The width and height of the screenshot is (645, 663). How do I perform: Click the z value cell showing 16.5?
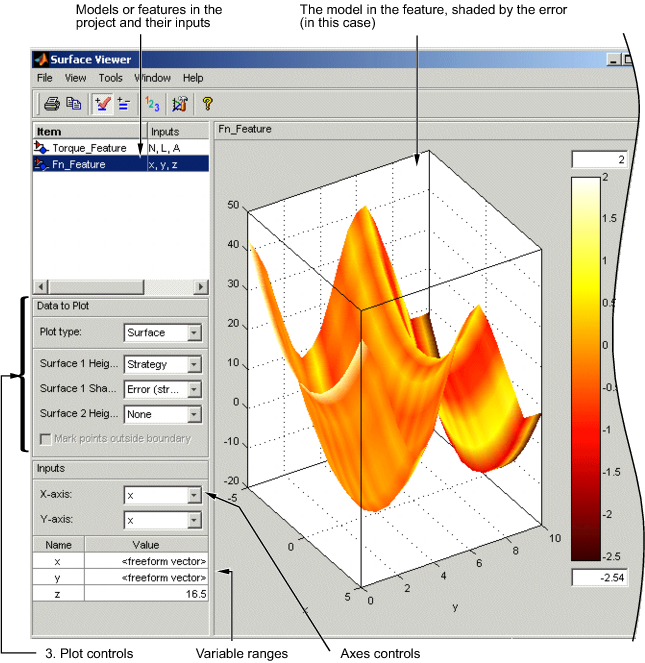[146, 594]
